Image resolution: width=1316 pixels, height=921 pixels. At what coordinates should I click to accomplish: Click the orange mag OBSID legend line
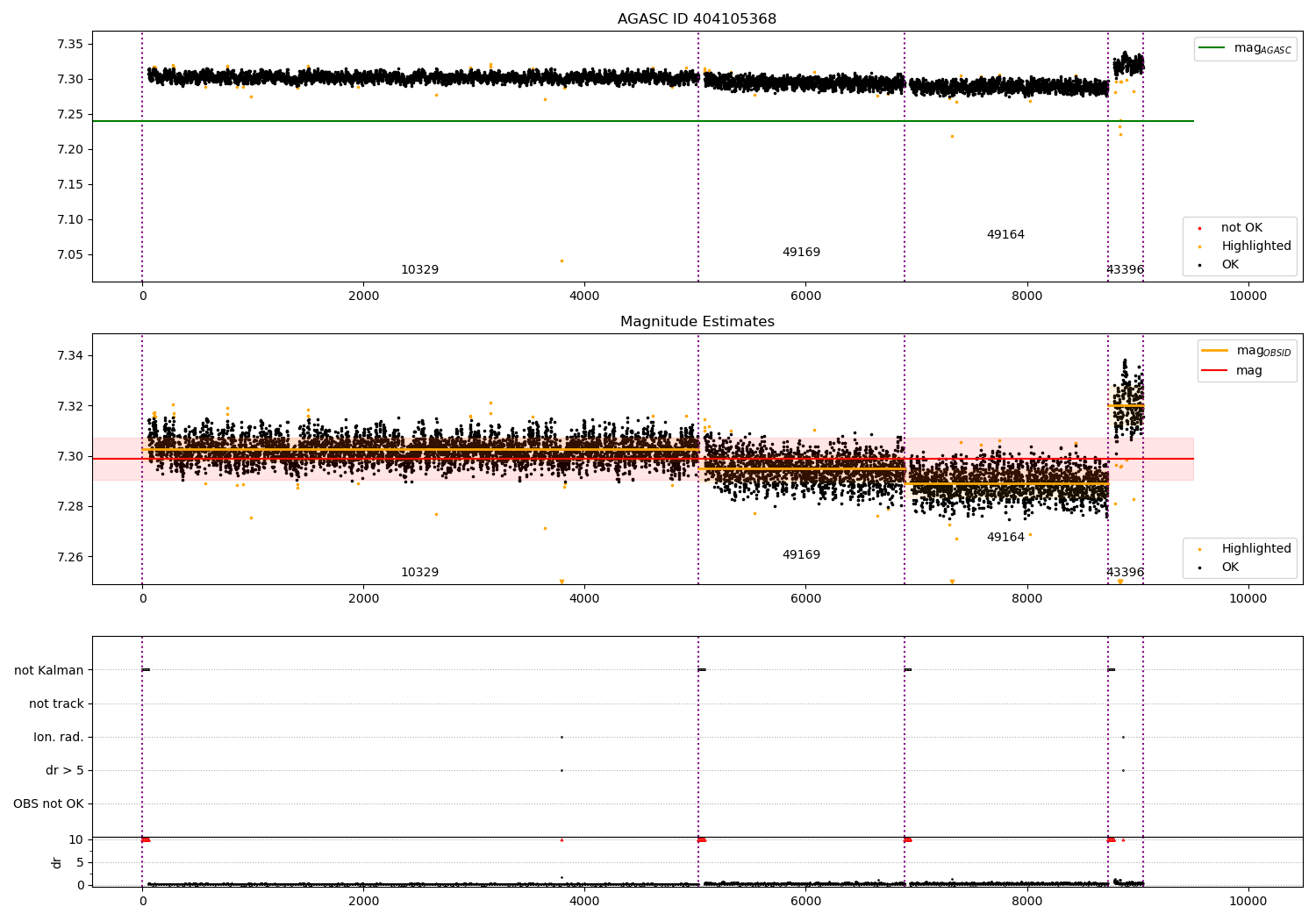[1214, 351]
